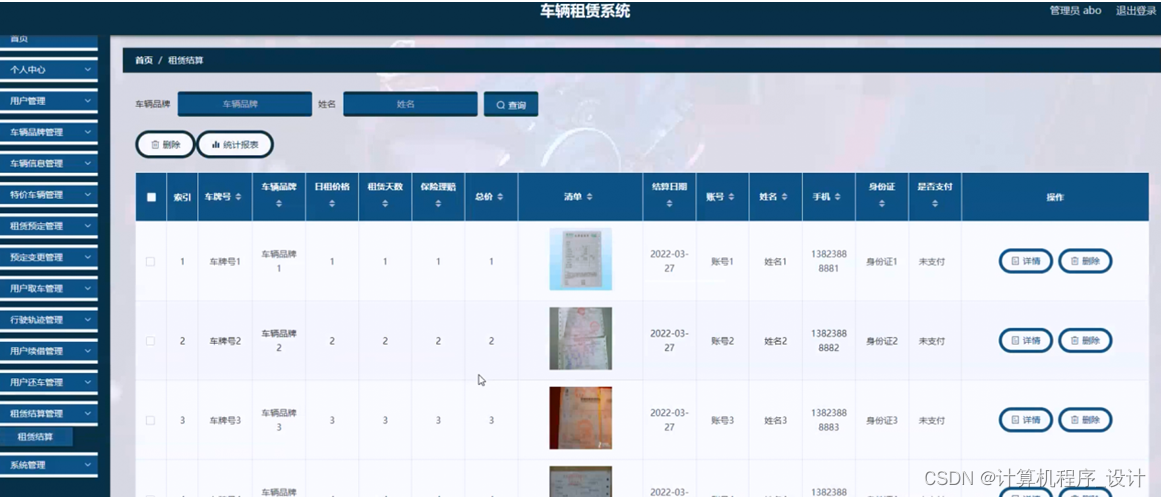Click the 退出登录 logout link
The image size is (1161, 497).
click(x=1135, y=10)
